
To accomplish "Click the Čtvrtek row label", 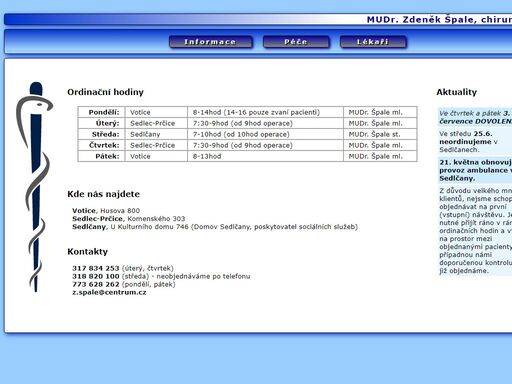I will pyautogui.click(x=104, y=145).
